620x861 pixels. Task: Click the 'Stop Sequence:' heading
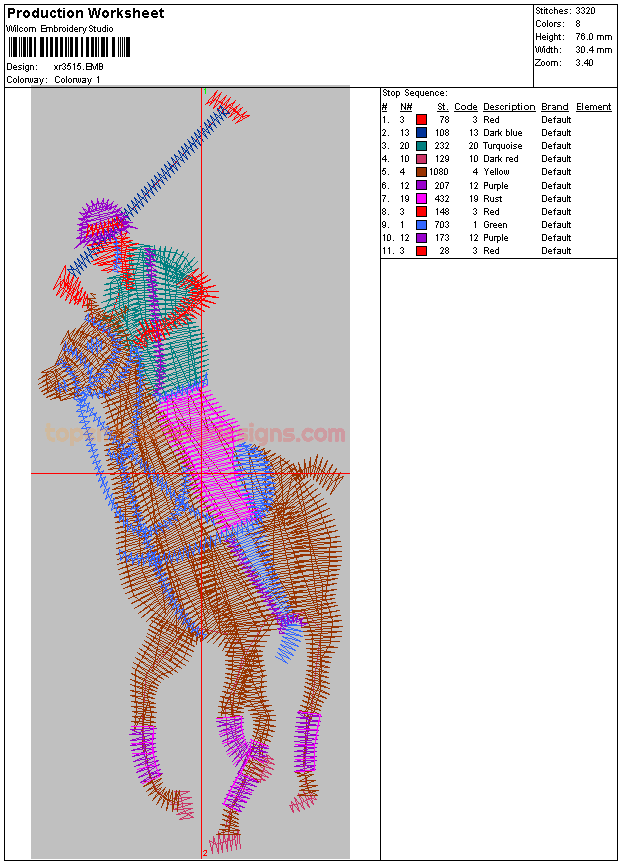pos(415,93)
